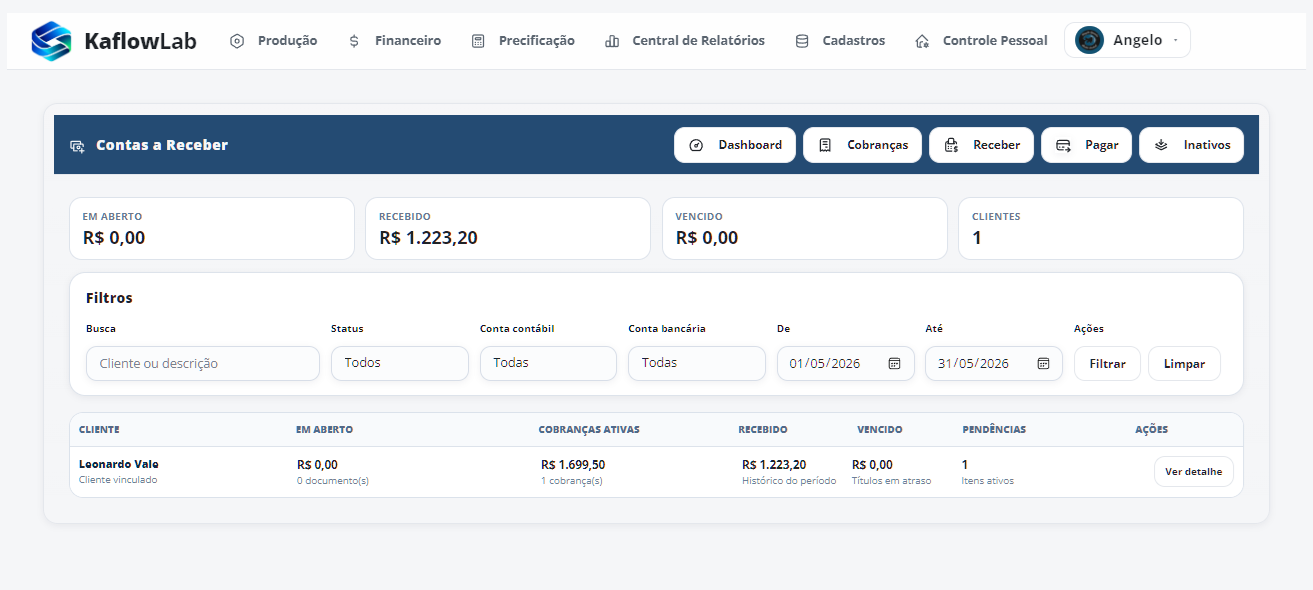The width and height of the screenshot is (1313, 590).
Task: Click the Em Aberto summary card
Action: tap(212, 229)
